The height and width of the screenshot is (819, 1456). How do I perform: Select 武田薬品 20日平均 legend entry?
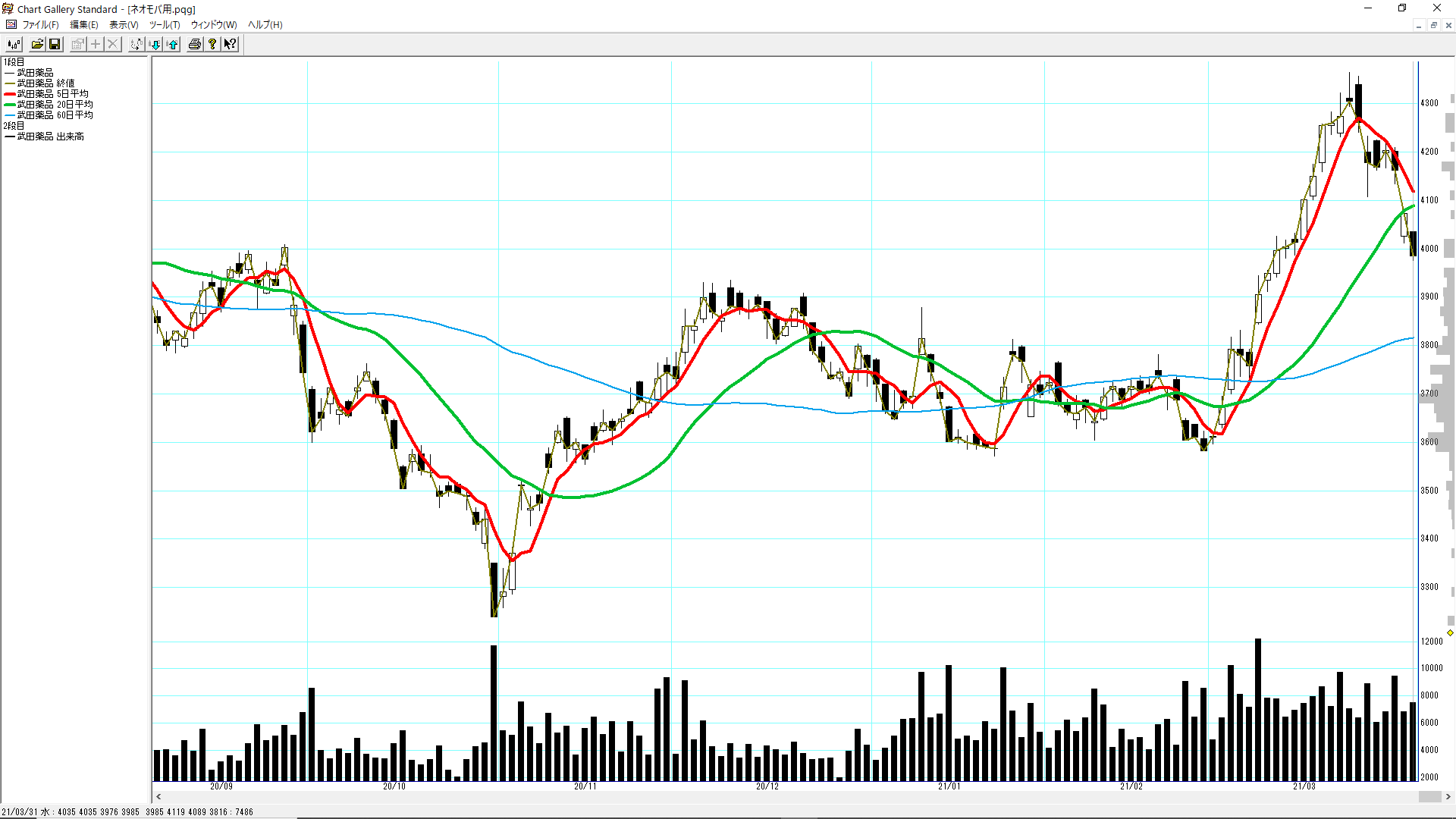[x=55, y=105]
